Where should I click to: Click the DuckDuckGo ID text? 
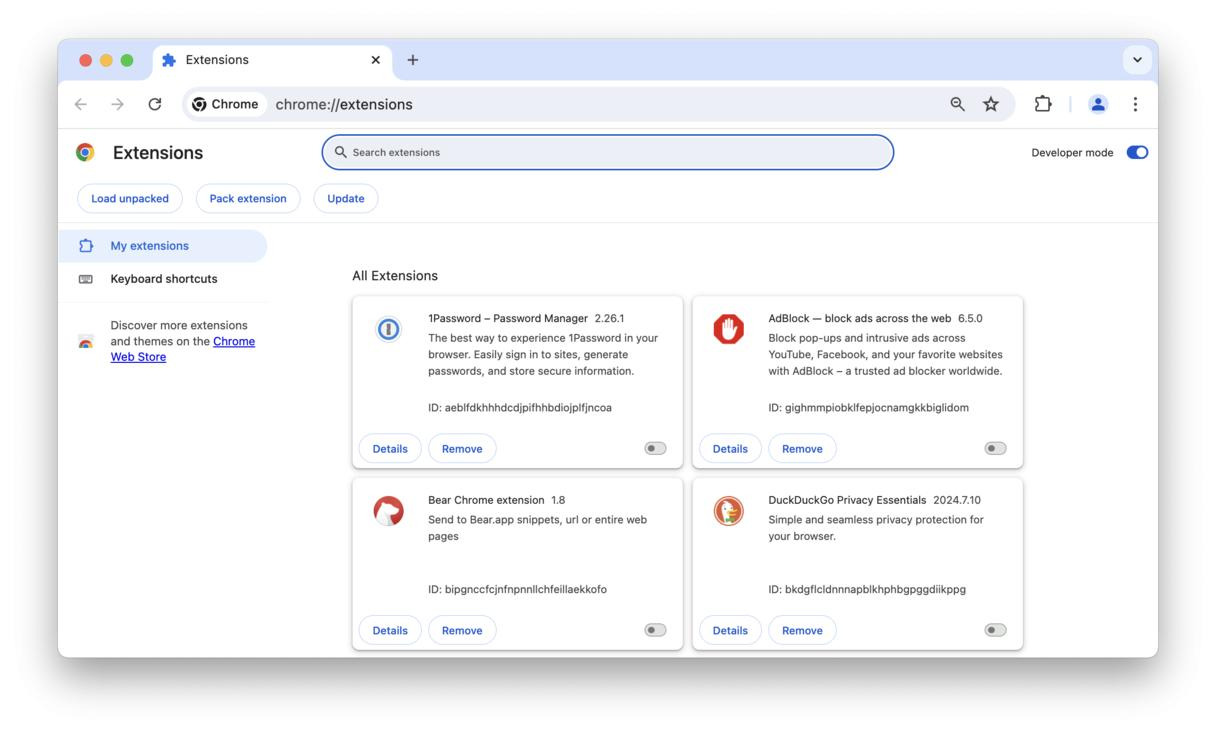tap(867, 590)
